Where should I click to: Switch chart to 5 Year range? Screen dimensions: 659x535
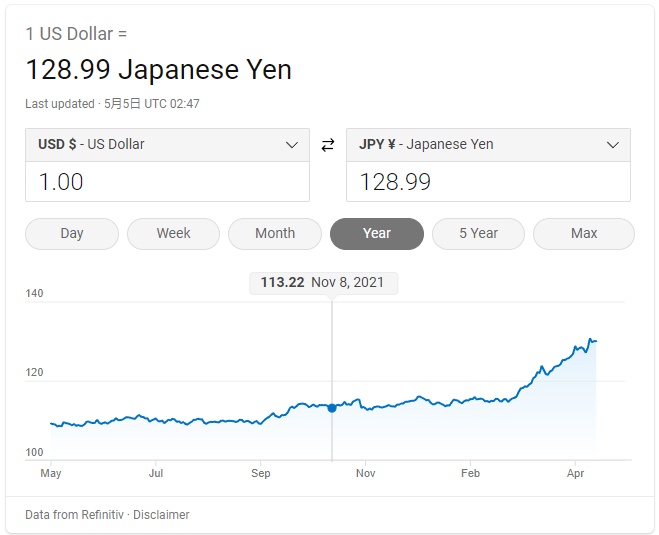(x=478, y=233)
